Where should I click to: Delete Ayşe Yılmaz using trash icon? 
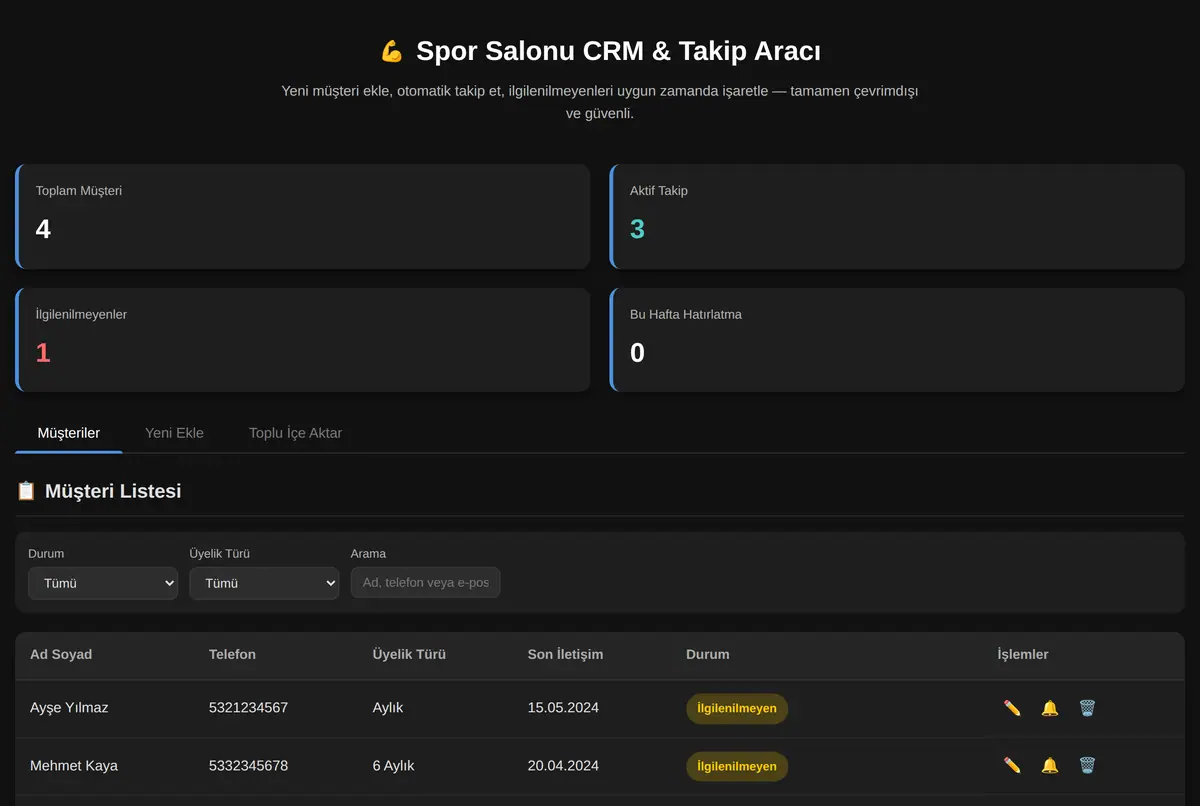(1087, 708)
